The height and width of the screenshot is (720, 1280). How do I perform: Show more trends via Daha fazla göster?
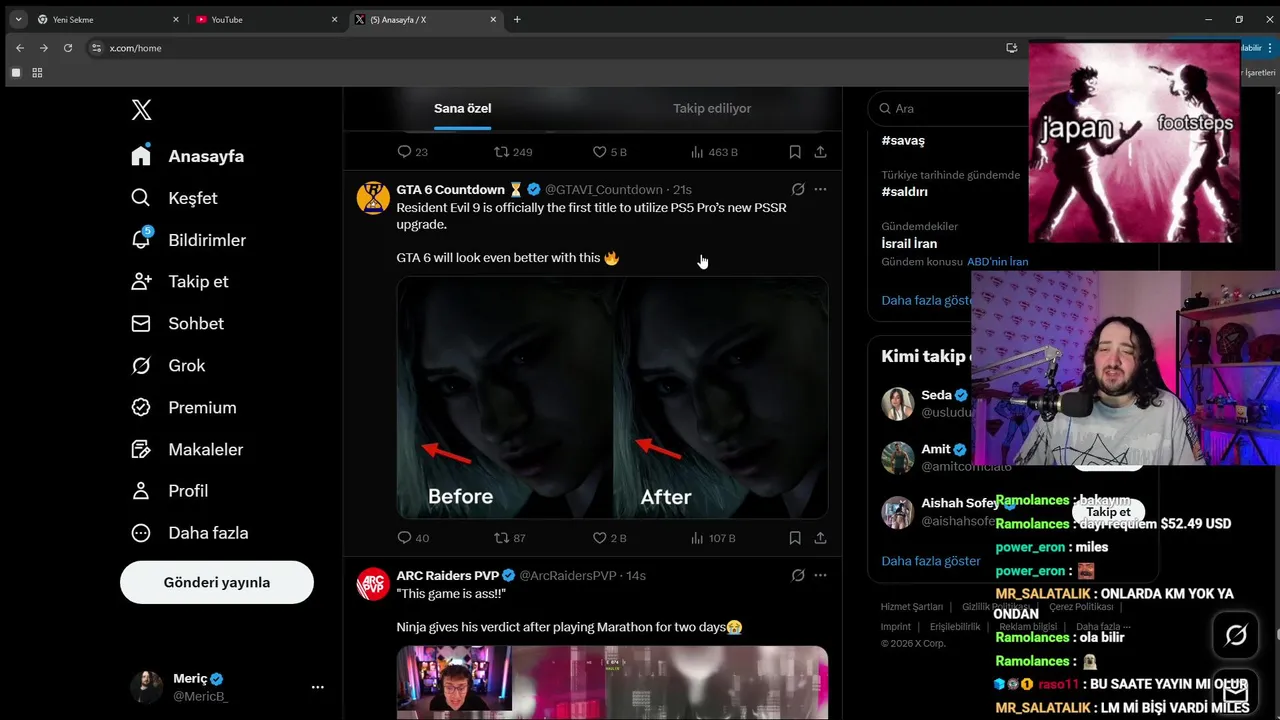(927, 300)
